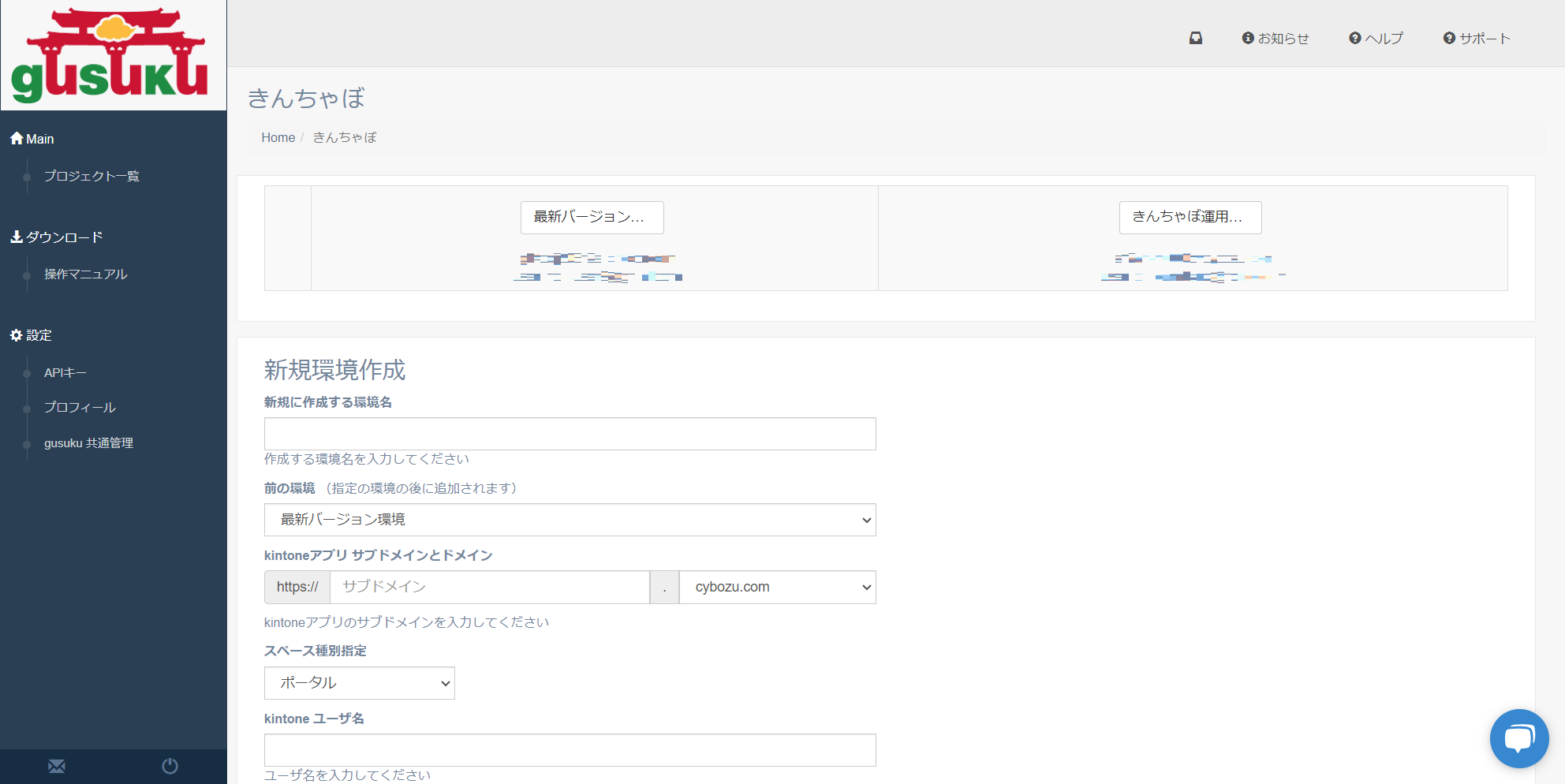The image size is (1565, 784).
Task: Open the cybozu.com domain dropdown
Action: click(x=777, y=588)
